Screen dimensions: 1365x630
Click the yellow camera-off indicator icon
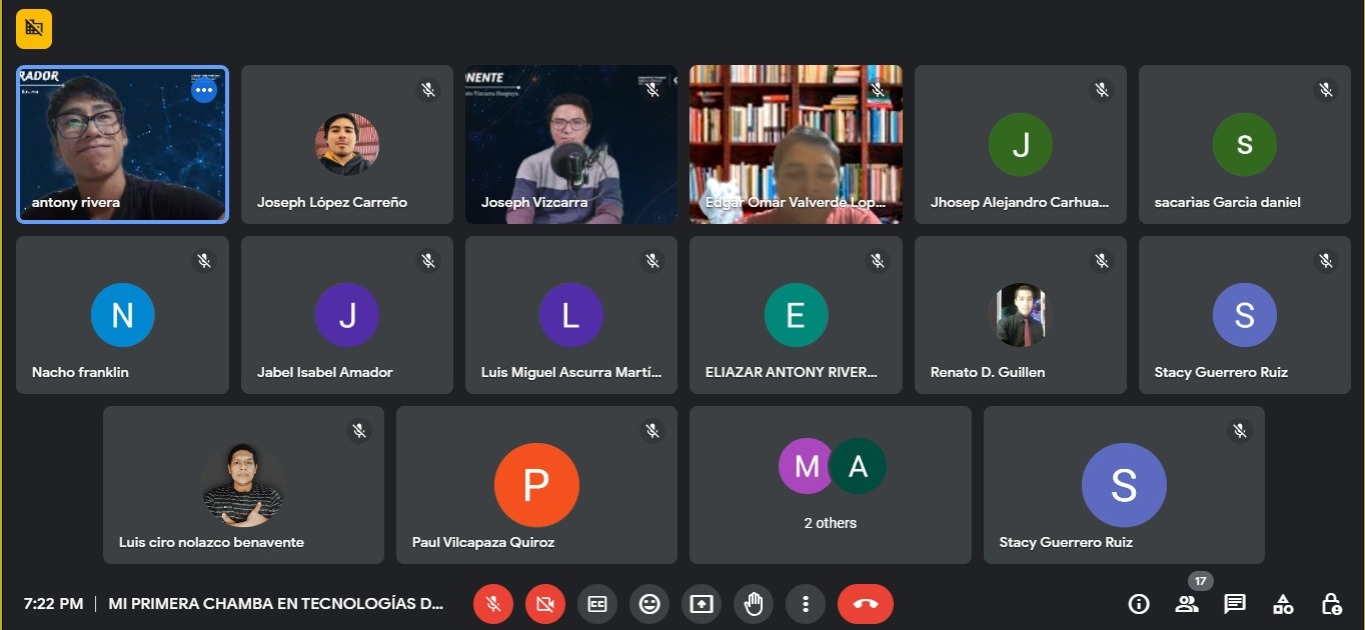34,28
